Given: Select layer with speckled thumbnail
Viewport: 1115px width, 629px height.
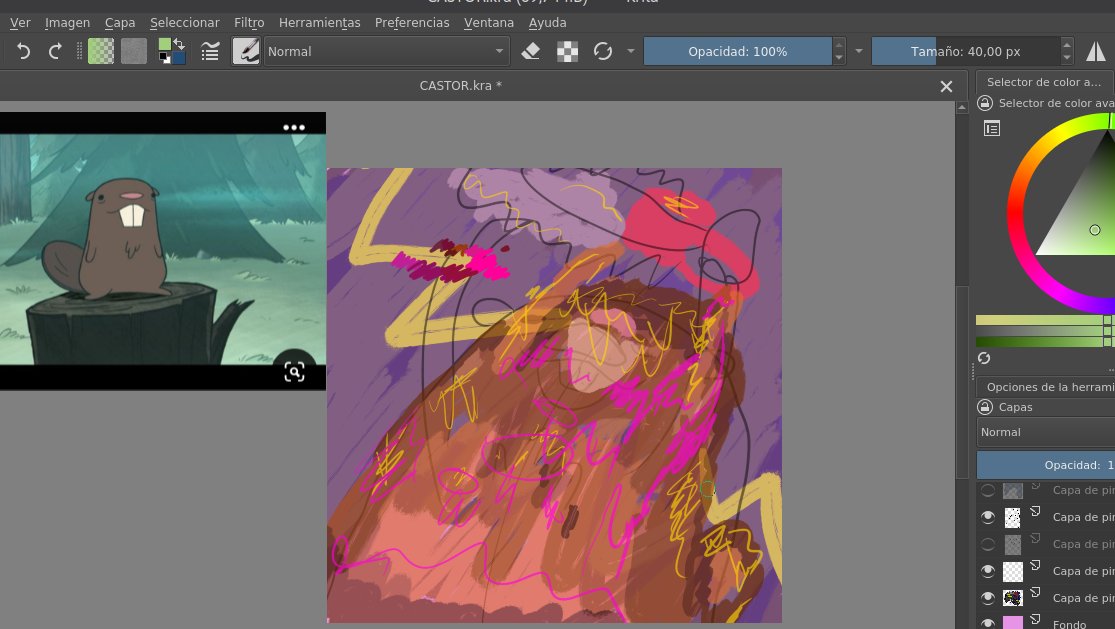Looking at the screenshot, I should [1013, 517].
